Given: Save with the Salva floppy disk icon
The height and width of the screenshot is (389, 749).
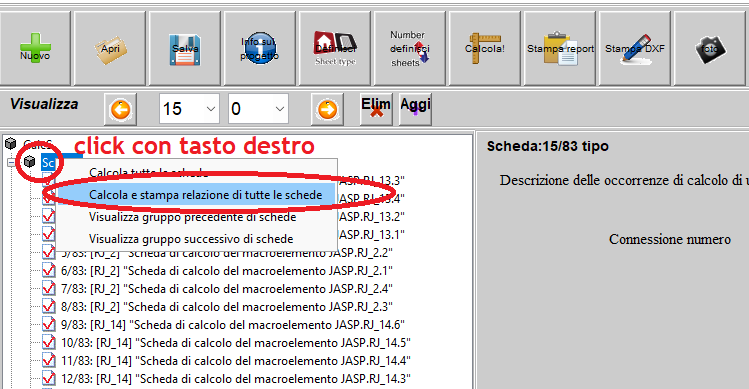Looking at the screenshot, I should coord(185,49).
